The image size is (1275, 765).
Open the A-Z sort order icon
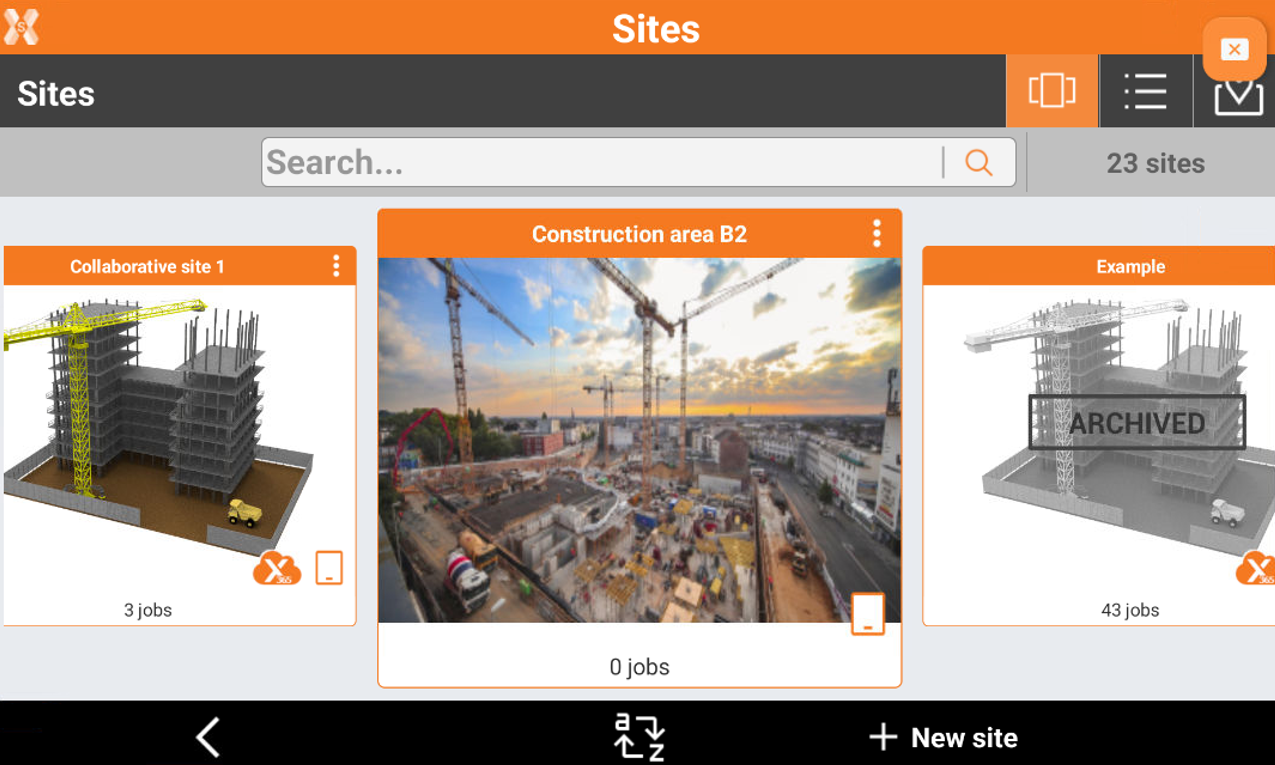pyautogui.click(x=639, y=737)
